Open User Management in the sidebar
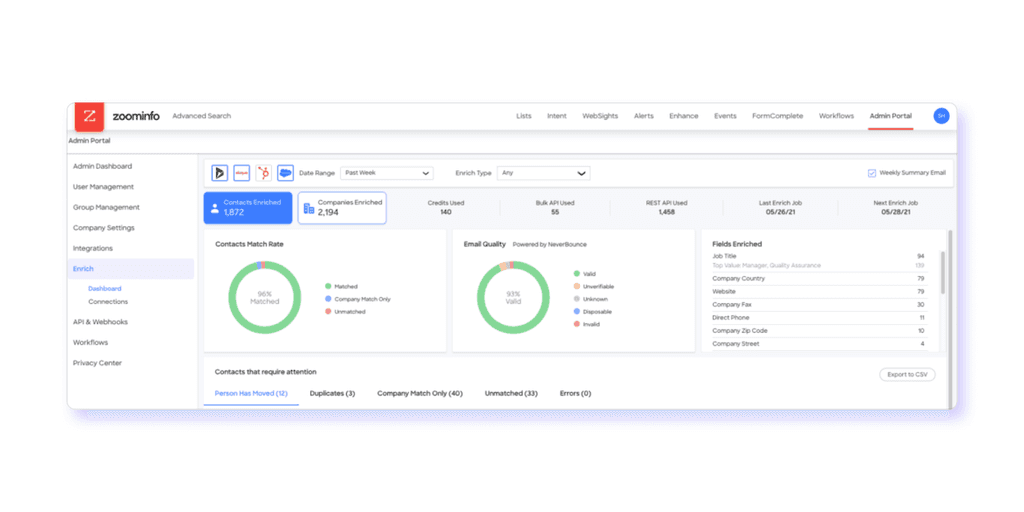This screenshot has width=1024, height=512. [x=103, y=187]
